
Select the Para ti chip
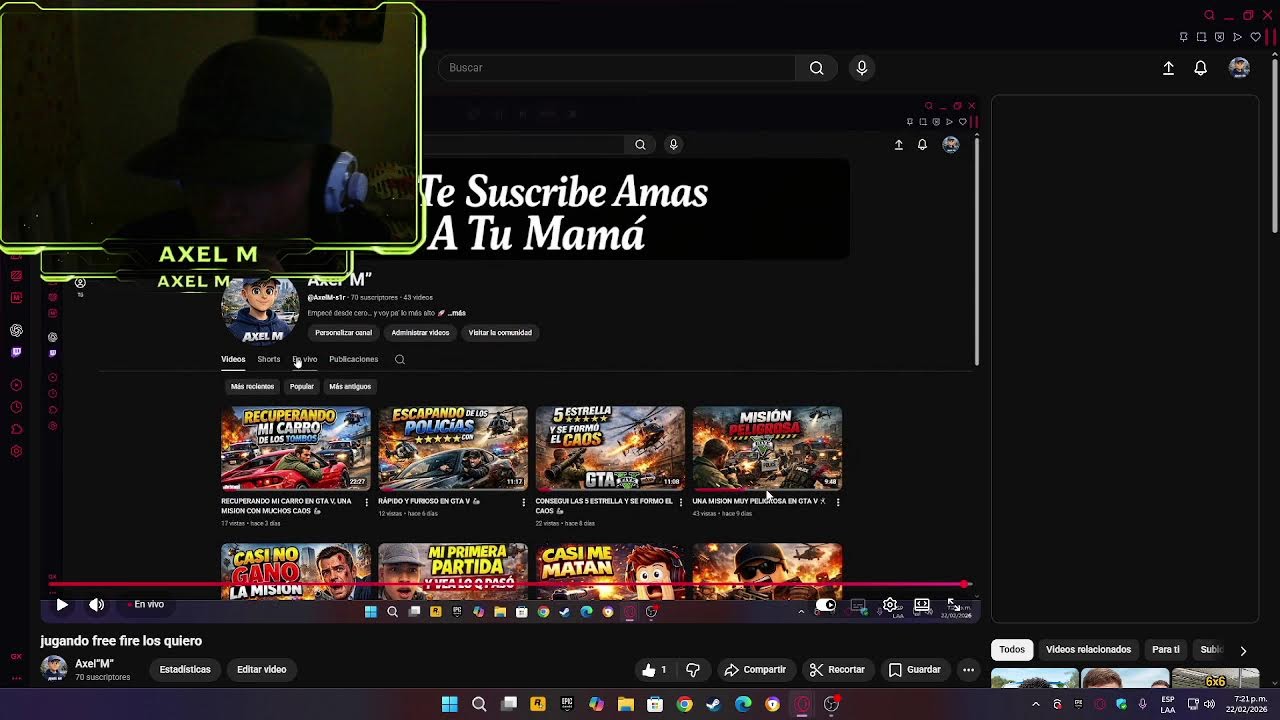pyautogui.click(x=1166, y=650)
